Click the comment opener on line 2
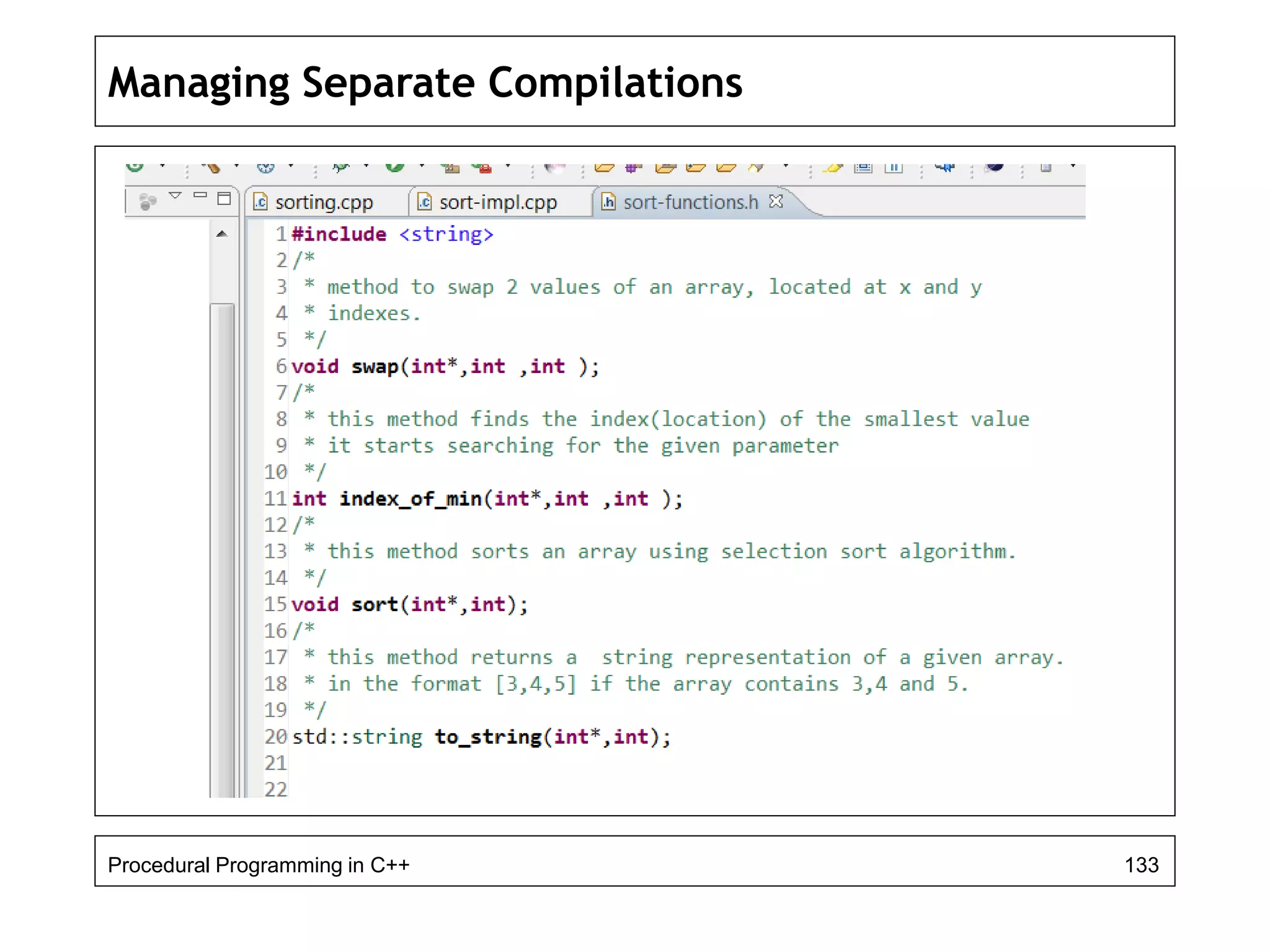 304,260
